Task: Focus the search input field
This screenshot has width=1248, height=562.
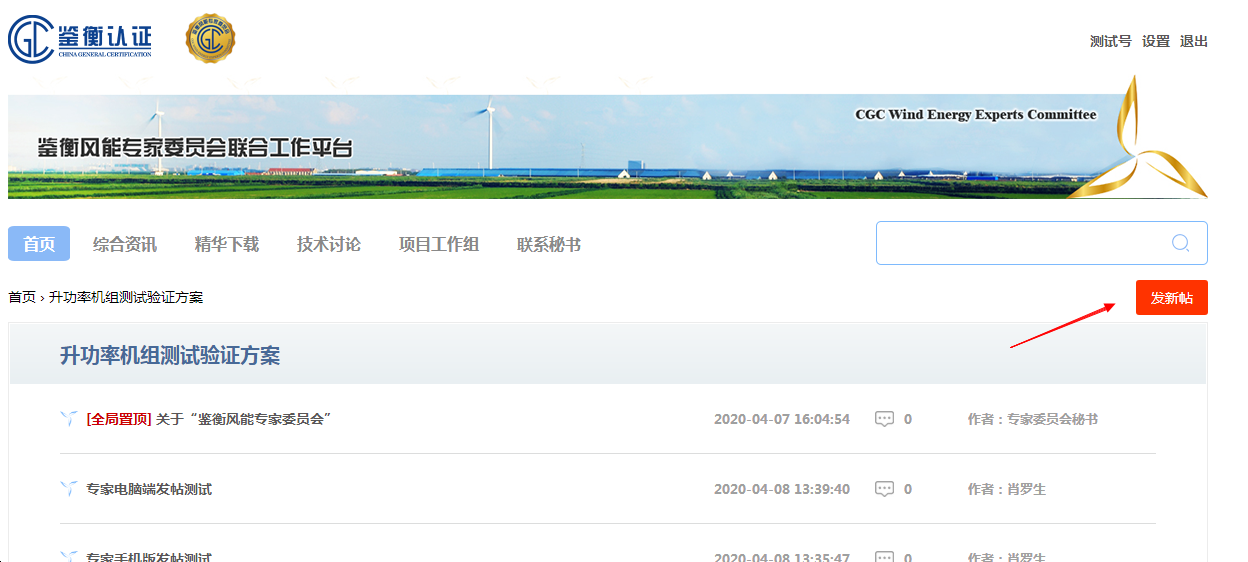Action: point(1020,243)
